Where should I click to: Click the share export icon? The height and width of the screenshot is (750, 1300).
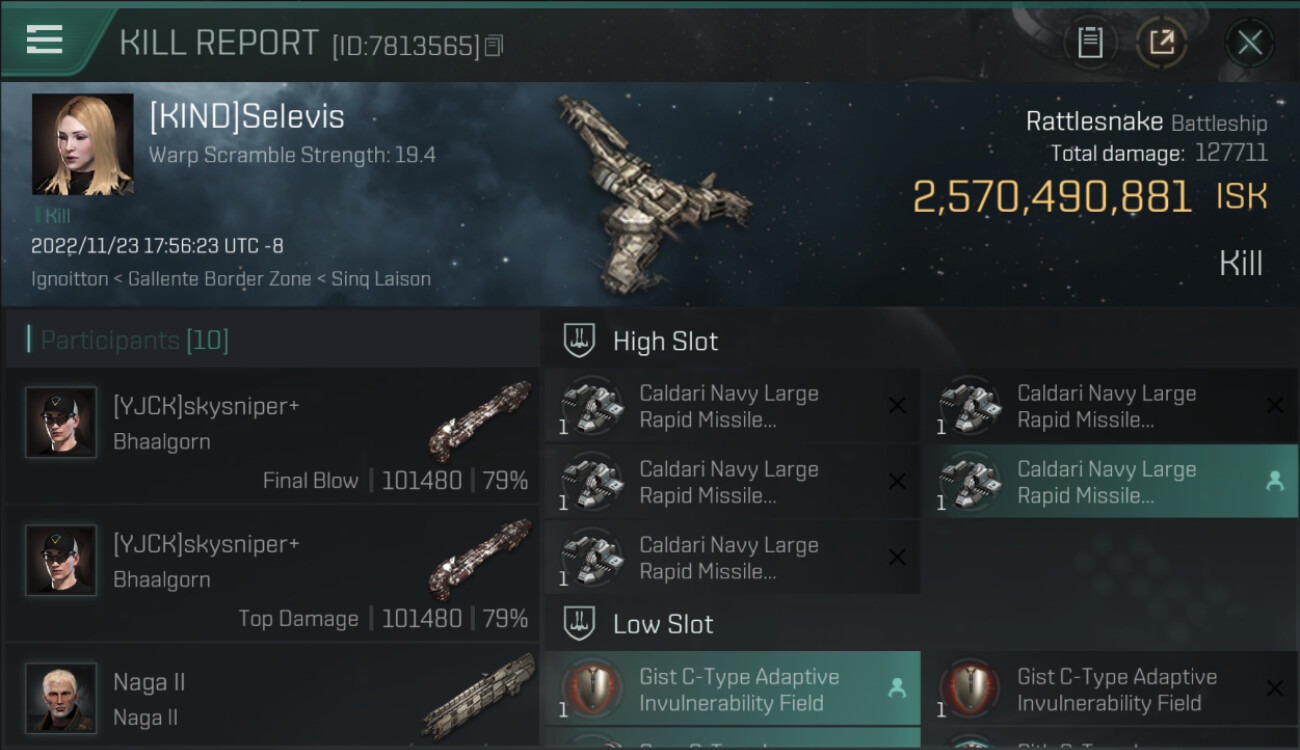click(x=1162, y=43)
